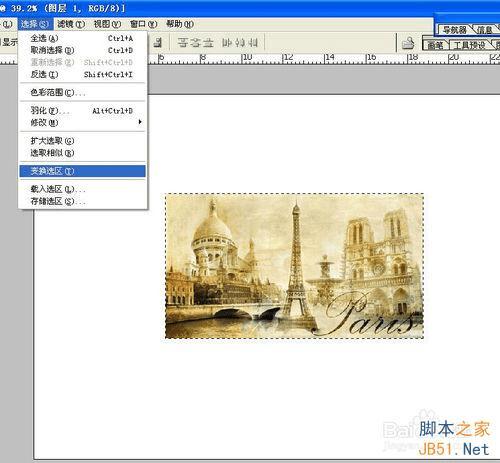Click distribute horizontal centers icon
The height and width of the screenshot is (463, 500).
point(240,42)
